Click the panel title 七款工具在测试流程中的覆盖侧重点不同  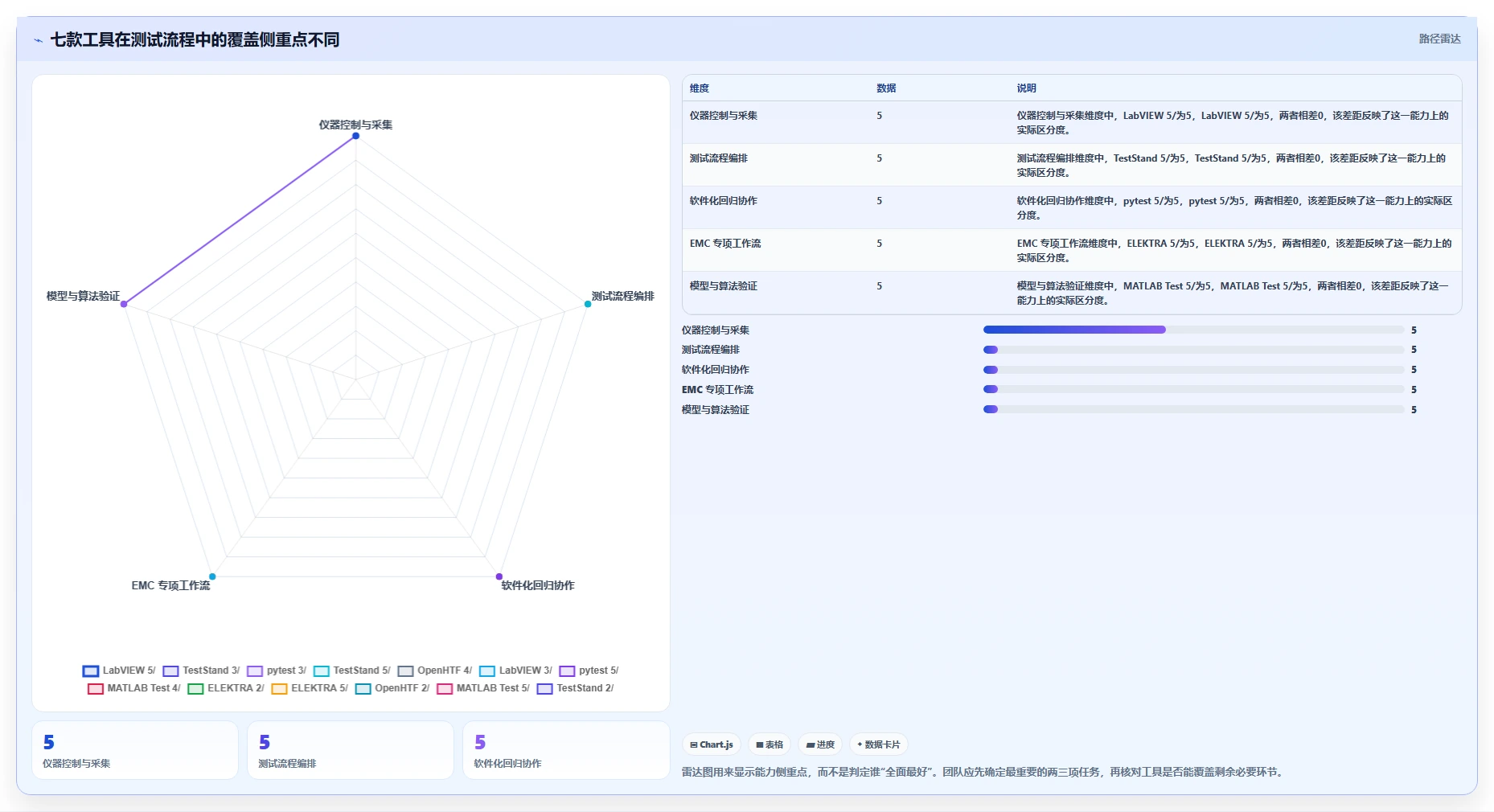pyautogui.click(x=195, y=39)
